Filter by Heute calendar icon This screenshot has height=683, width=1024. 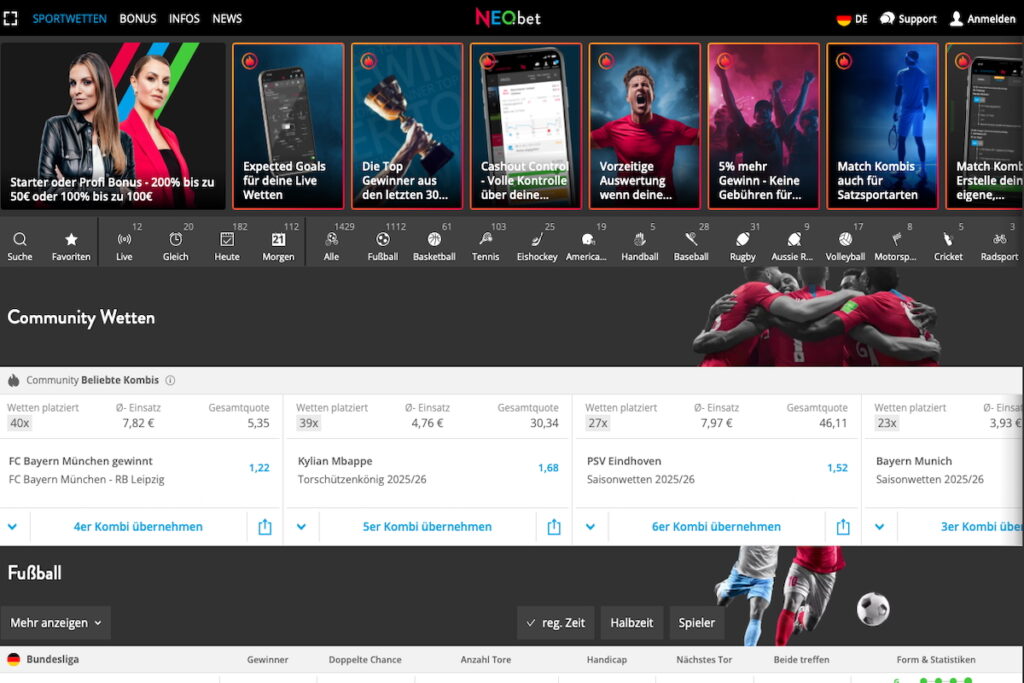pyautogui.click(x=227, y=240)
